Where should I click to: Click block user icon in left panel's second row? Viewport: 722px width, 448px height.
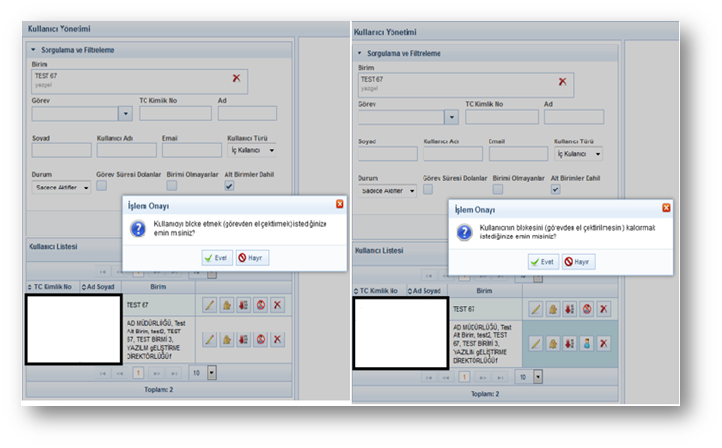tap(260, 339)
